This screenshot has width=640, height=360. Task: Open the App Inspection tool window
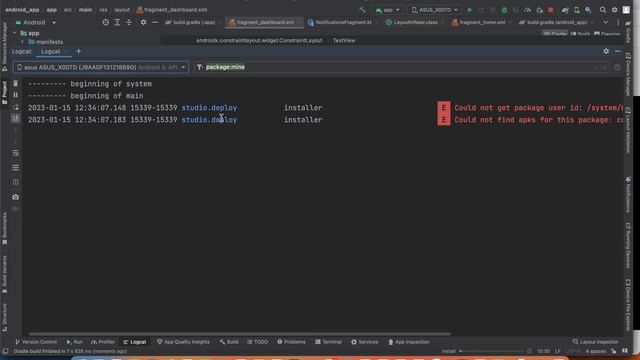[x=409, y=342]
